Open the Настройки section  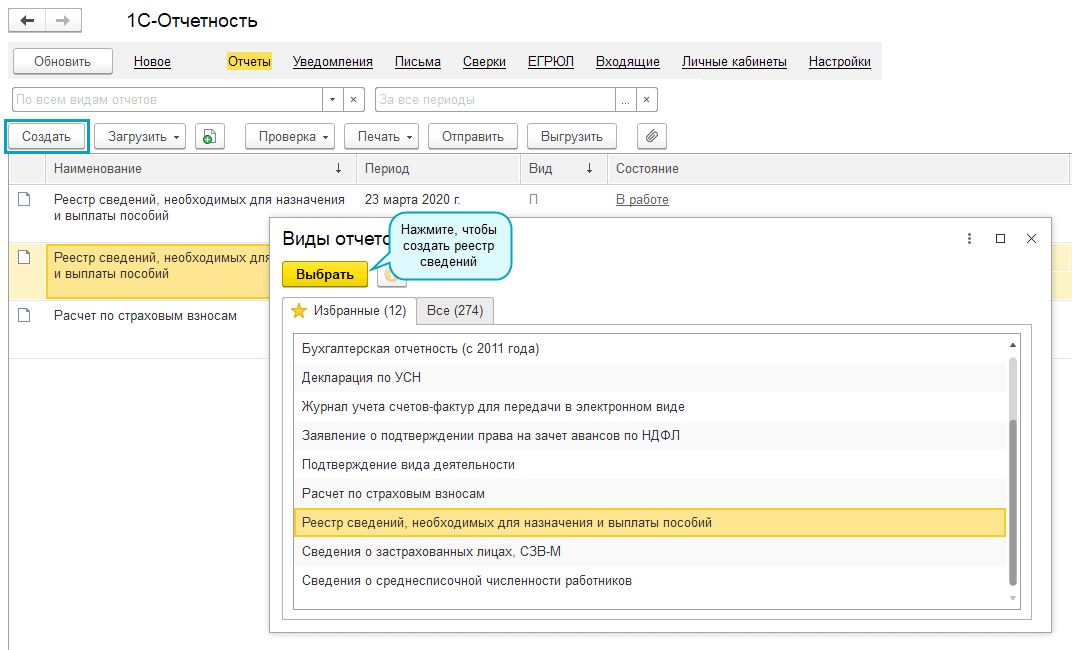840,62
